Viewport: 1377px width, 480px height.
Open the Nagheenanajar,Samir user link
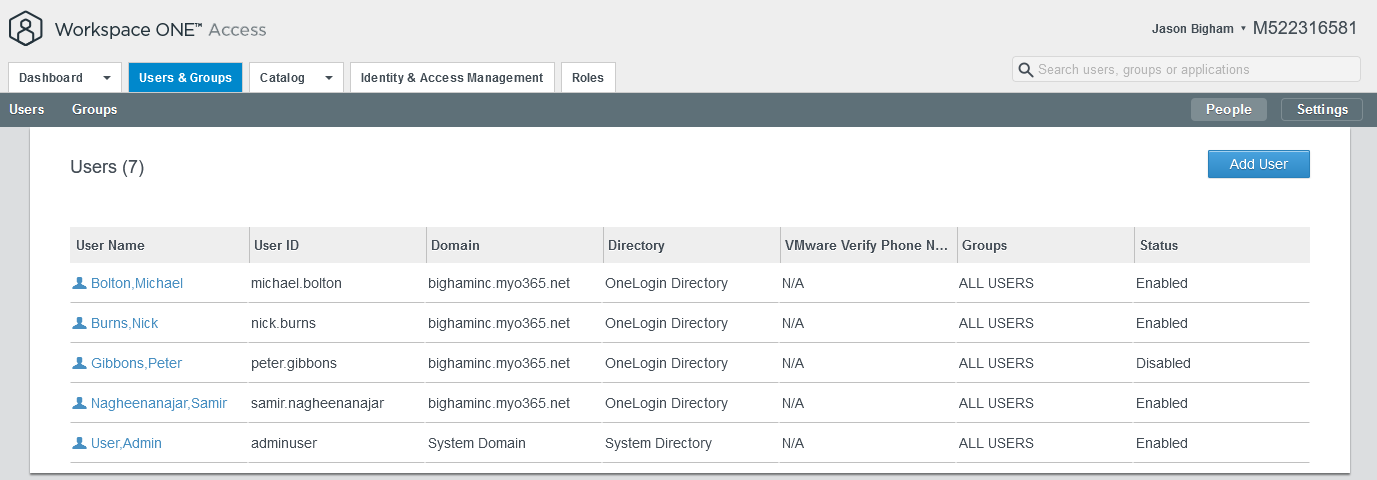coord(158,403)
